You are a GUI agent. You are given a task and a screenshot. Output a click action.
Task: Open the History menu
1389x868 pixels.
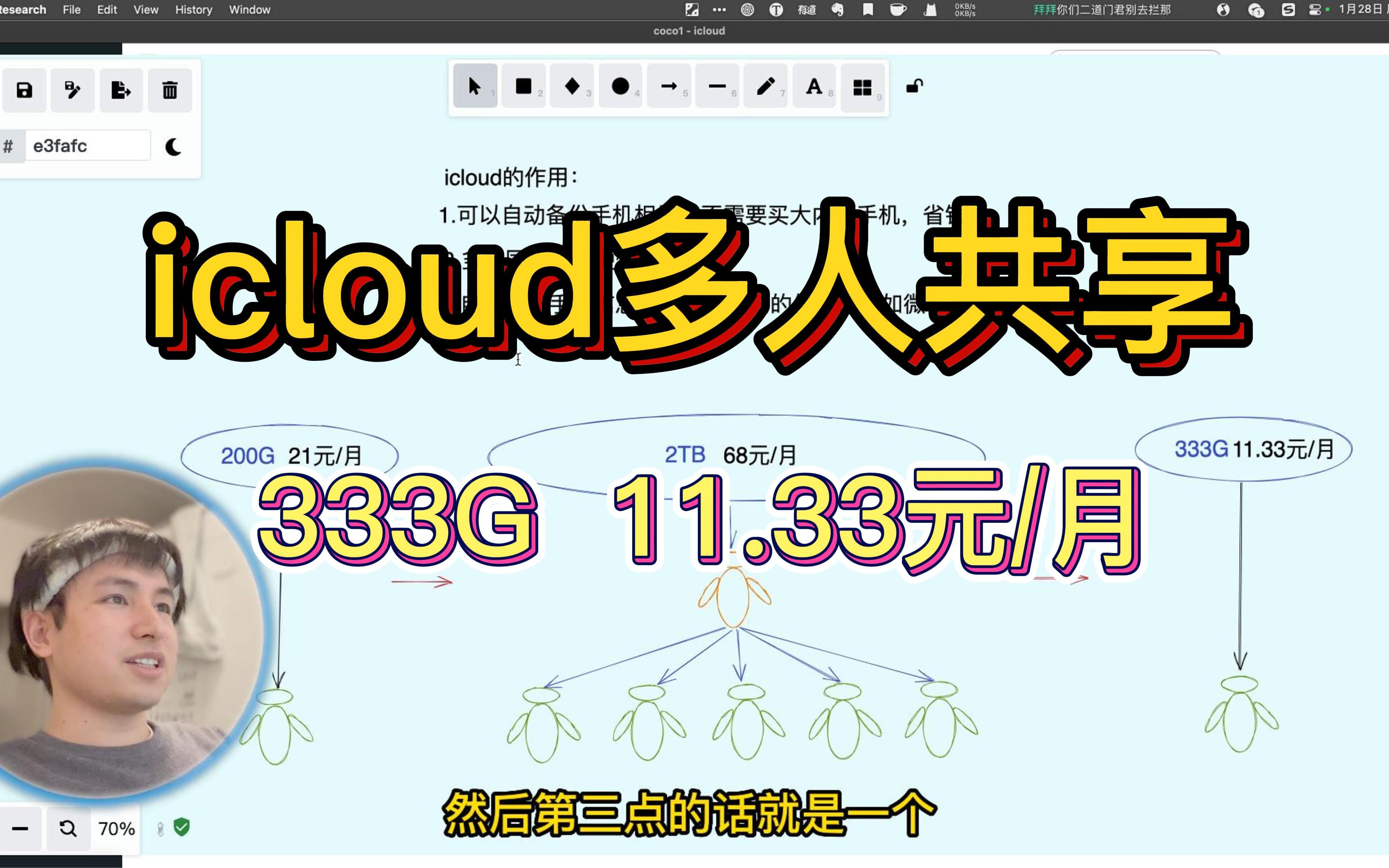click(x=193, y=9)
